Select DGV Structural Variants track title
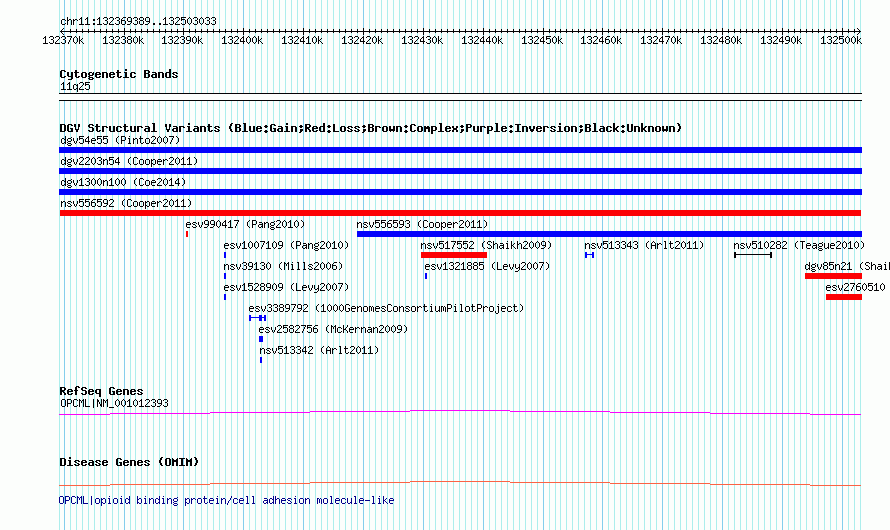Image resolution: width=890 pixels, height=530 pixels. point(370,128)
